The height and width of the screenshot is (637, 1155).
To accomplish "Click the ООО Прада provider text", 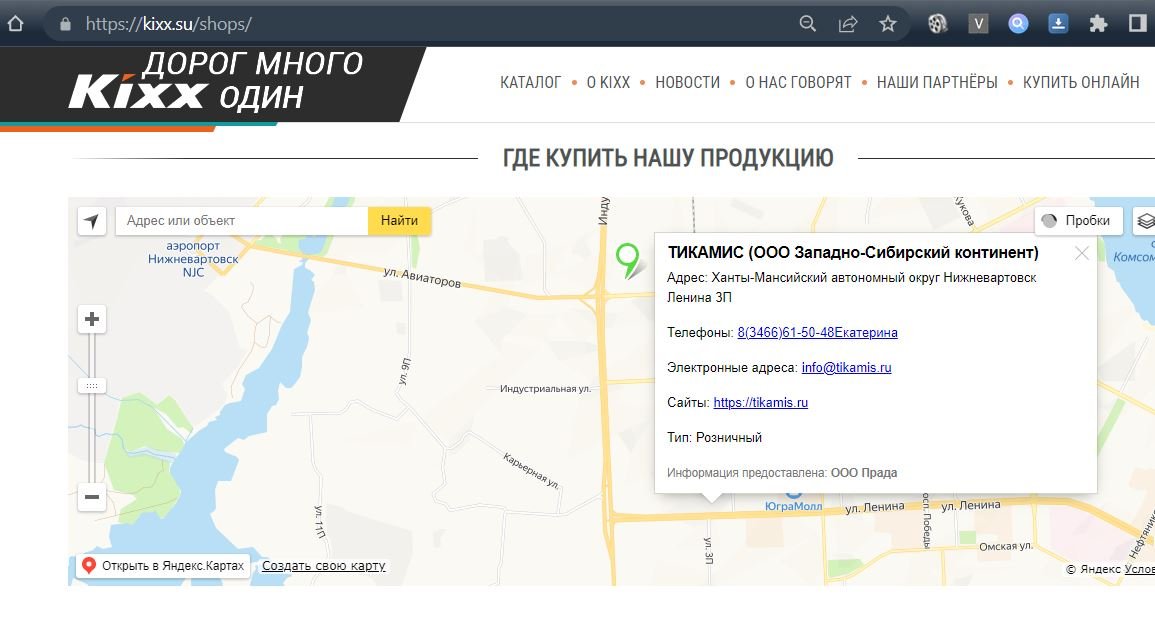I will click(x=864, y=473).
